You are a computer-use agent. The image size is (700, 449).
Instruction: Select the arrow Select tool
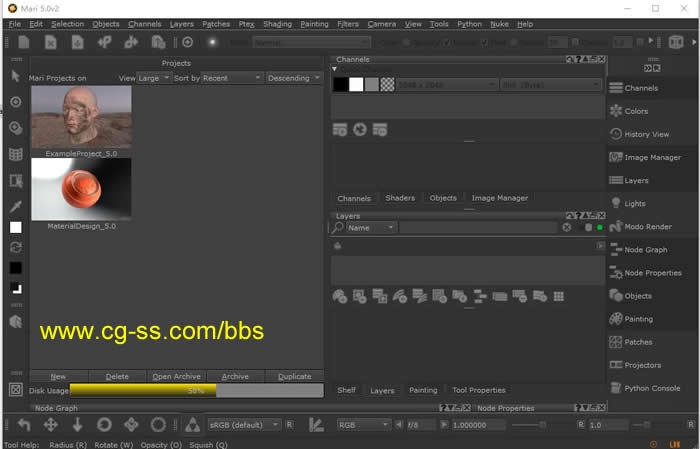click(x=15, y=76)
